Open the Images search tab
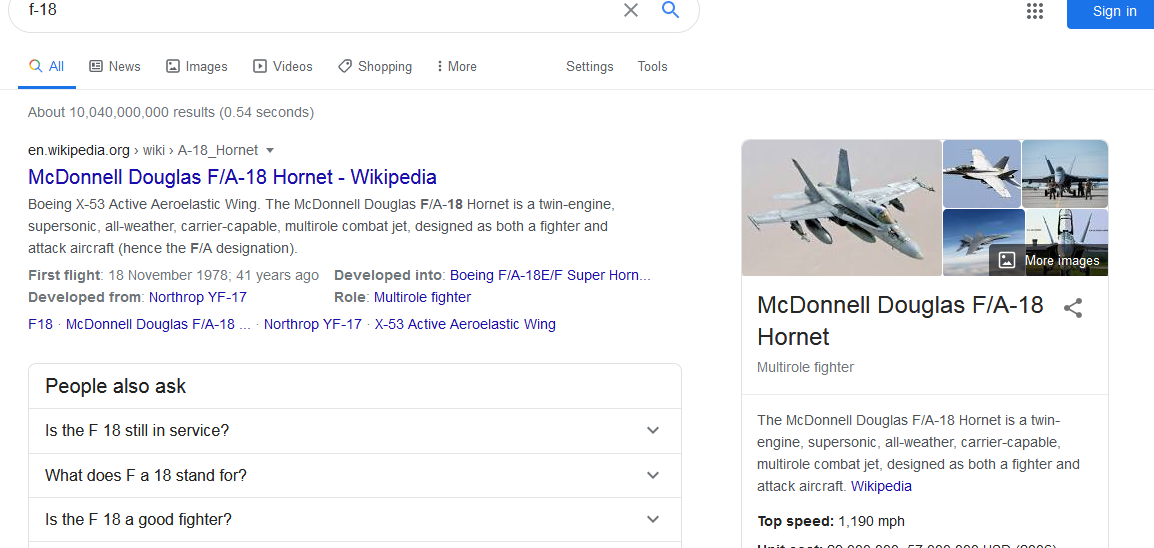Image resolution: width=1154 pixels, height=548 pixels. pyautogui.click(x=197, y=66)
